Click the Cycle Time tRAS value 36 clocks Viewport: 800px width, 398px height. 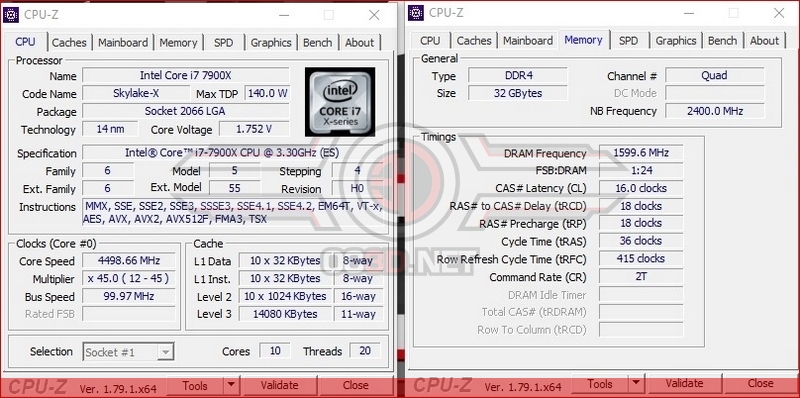click(641, 241)
